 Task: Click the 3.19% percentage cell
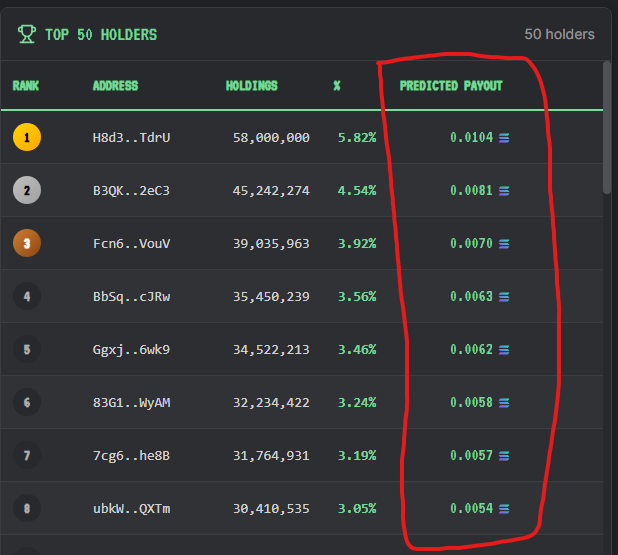(x=357, y=456)
